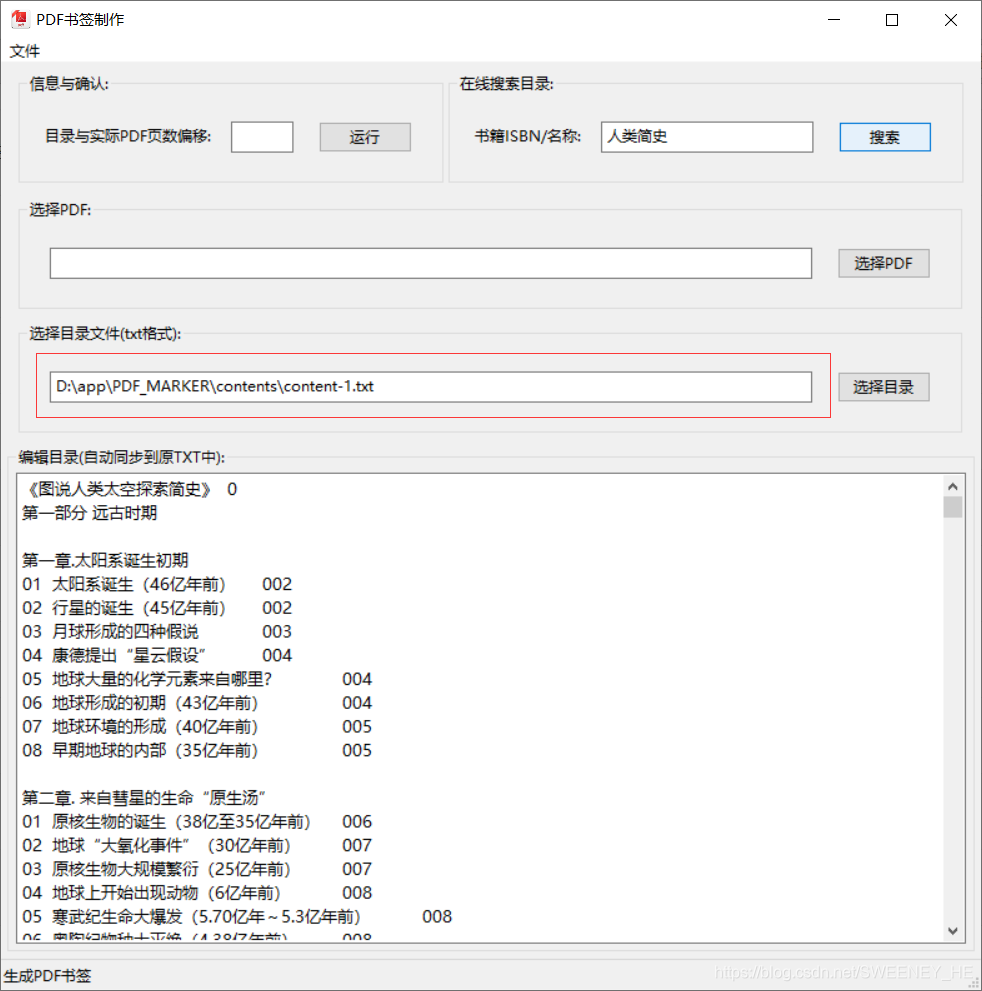Click the 选择目录 button
982x991 pixels.
pyautogui.click(x=883, y=387)
